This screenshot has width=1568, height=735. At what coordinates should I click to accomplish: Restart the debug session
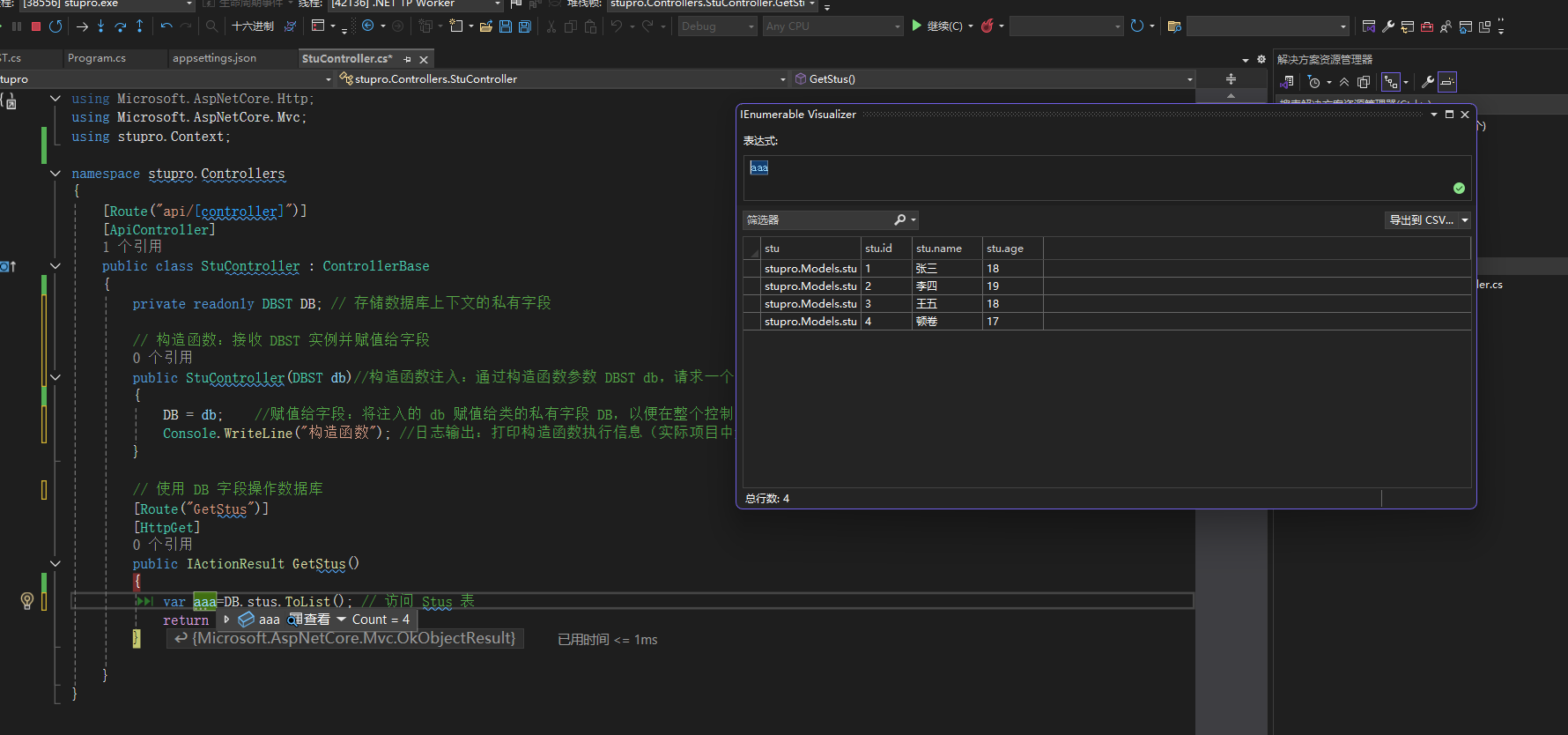pyautogui.click(x=55, y=26)
